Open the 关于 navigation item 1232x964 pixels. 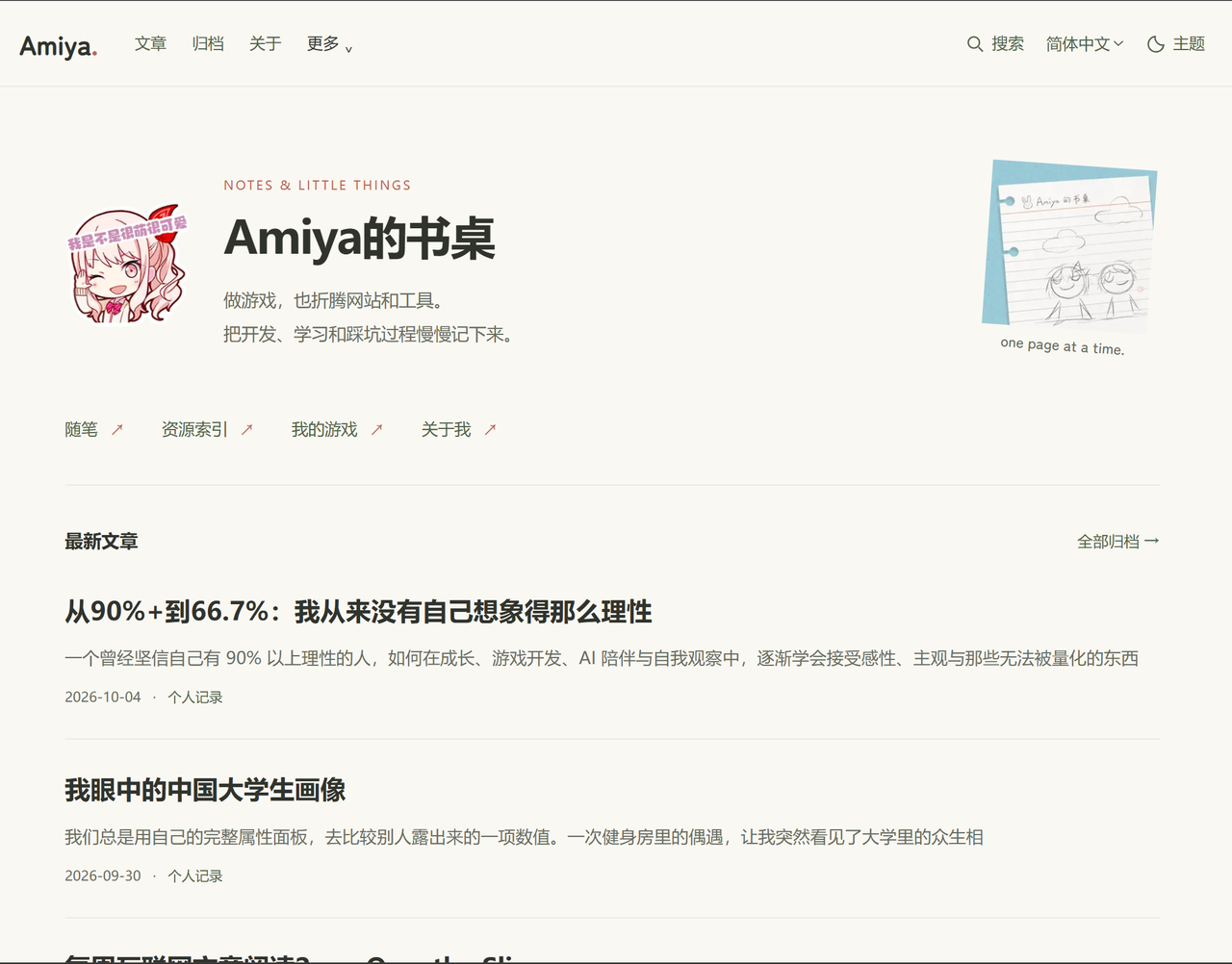[x=265, y=44]
